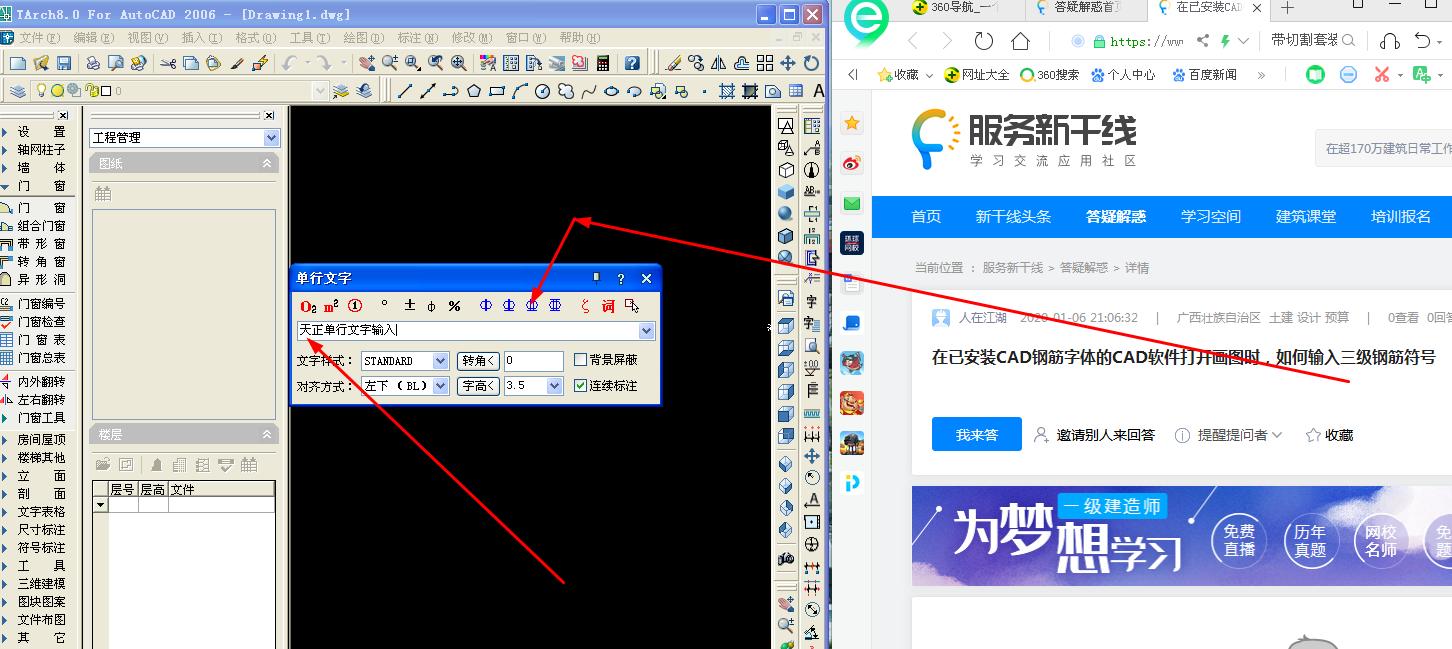Open the 格式(O) menu
1452x649 pixels.
coord(255,38)
